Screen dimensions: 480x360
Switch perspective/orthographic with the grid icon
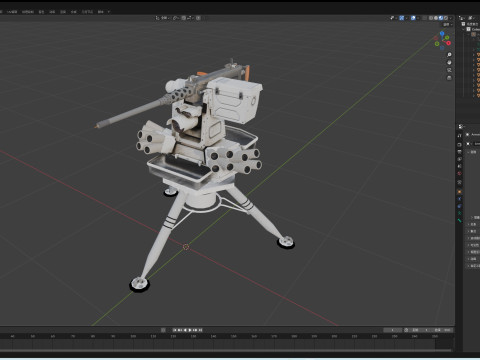click(x=449, y=78)
